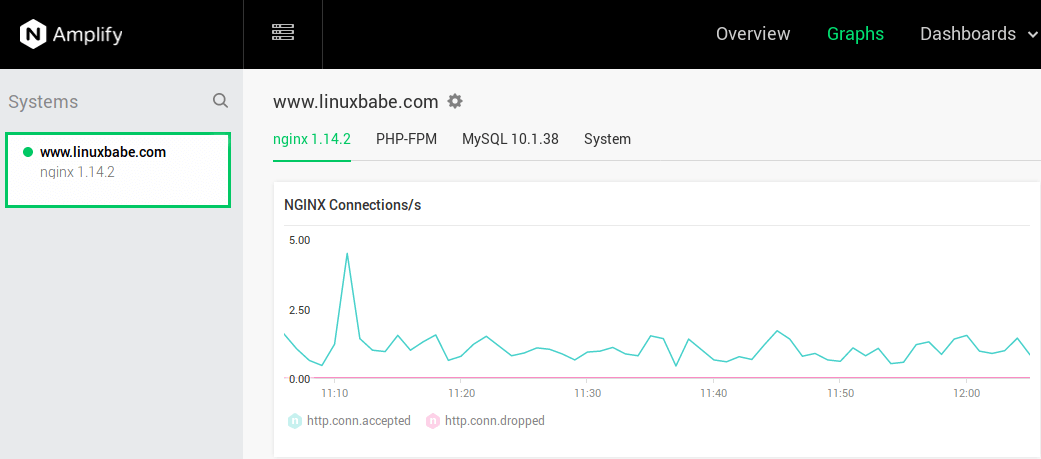
Task: Click the search magnifier beside Systems
Action: [x=220, y=101]
